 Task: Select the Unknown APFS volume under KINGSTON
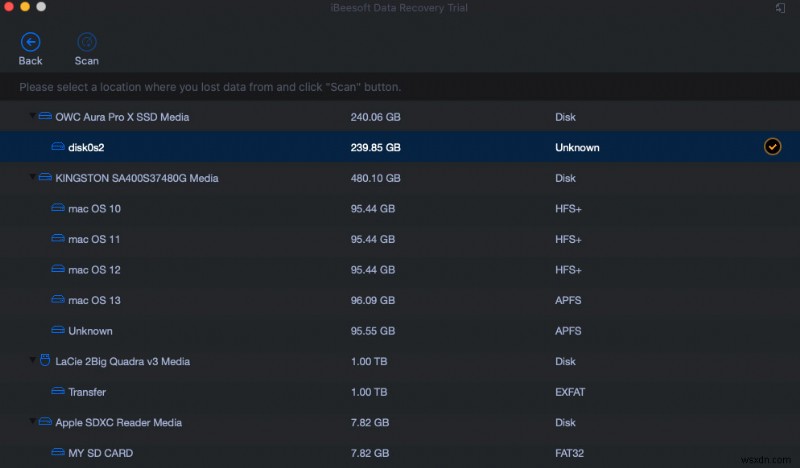pos(90,331)
